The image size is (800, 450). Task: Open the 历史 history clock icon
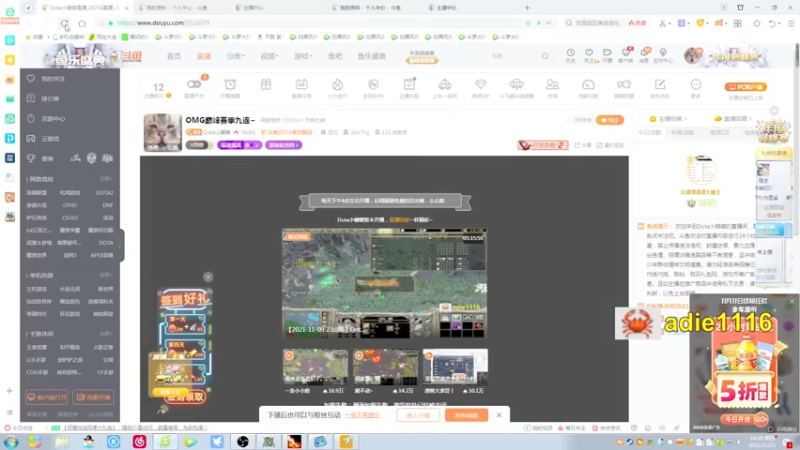570,56
